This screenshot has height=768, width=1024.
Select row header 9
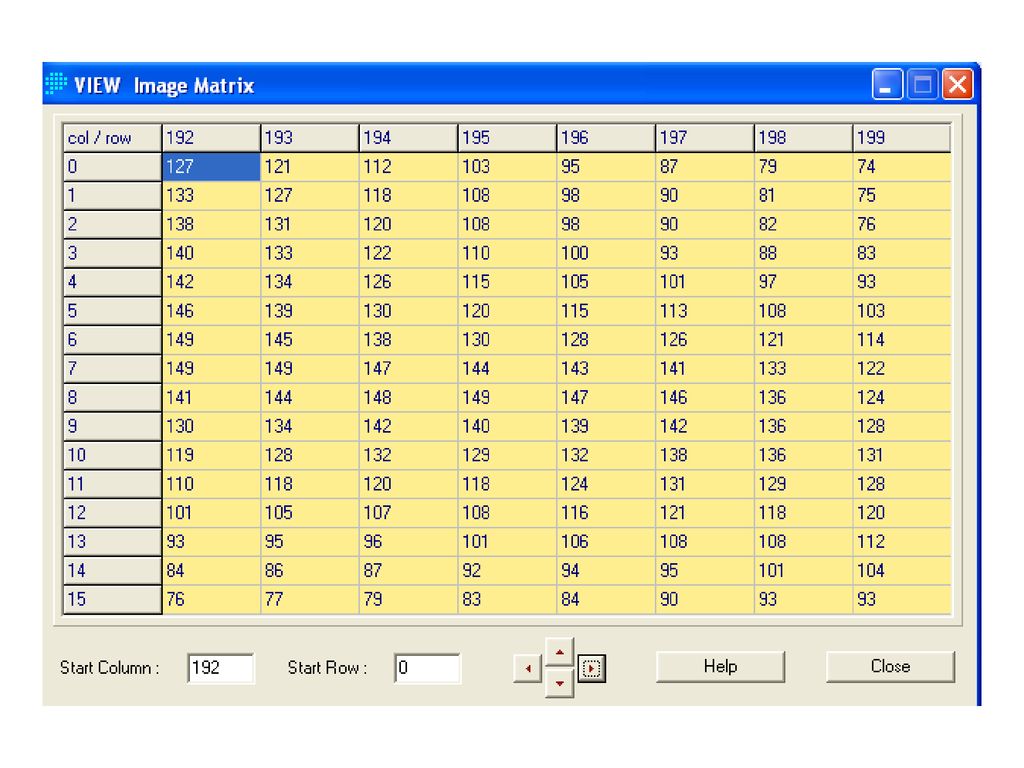(x=112, y=426)
